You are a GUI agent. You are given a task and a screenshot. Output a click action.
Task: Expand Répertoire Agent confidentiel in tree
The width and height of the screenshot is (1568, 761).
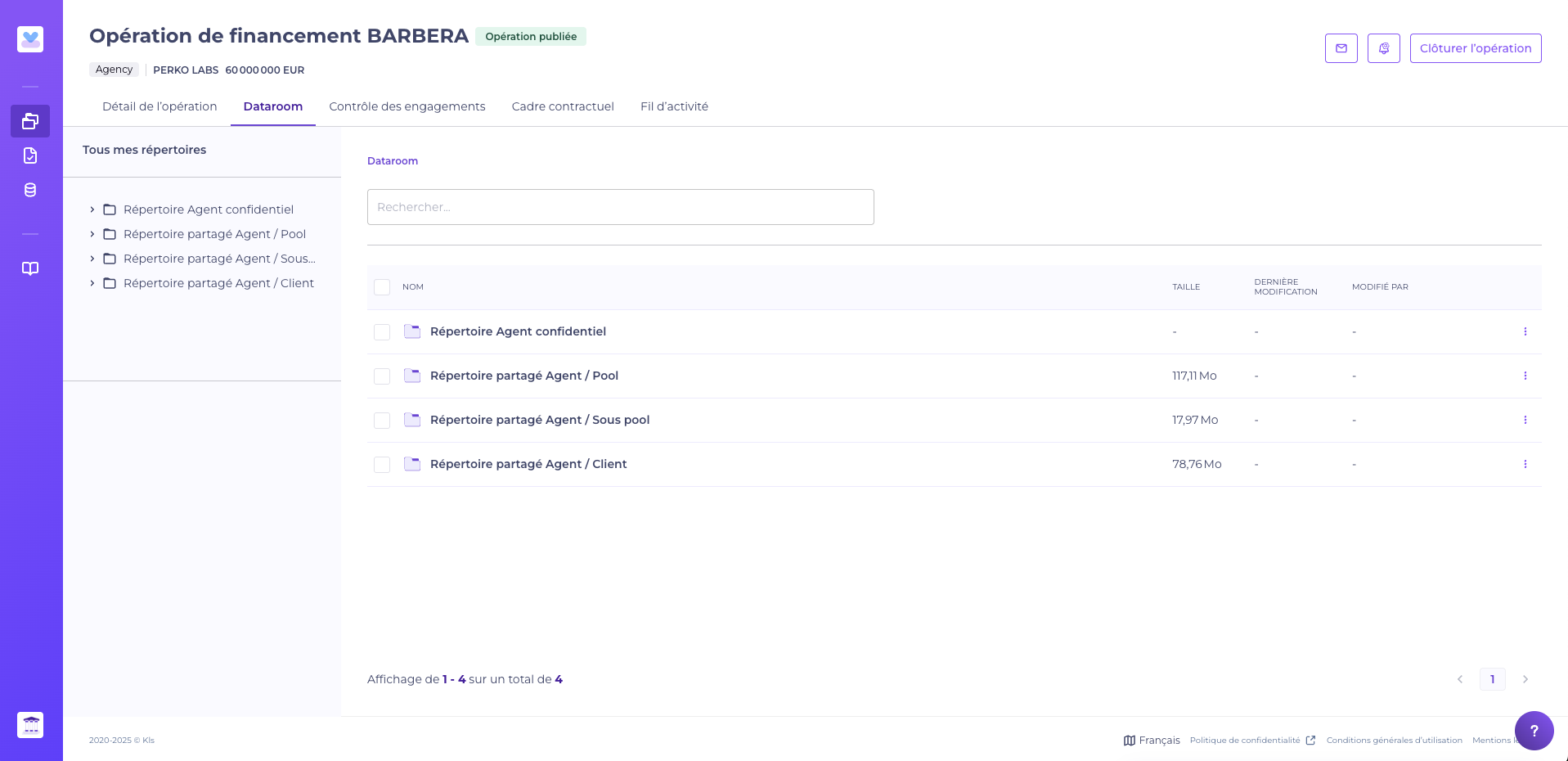pos(92,209)
